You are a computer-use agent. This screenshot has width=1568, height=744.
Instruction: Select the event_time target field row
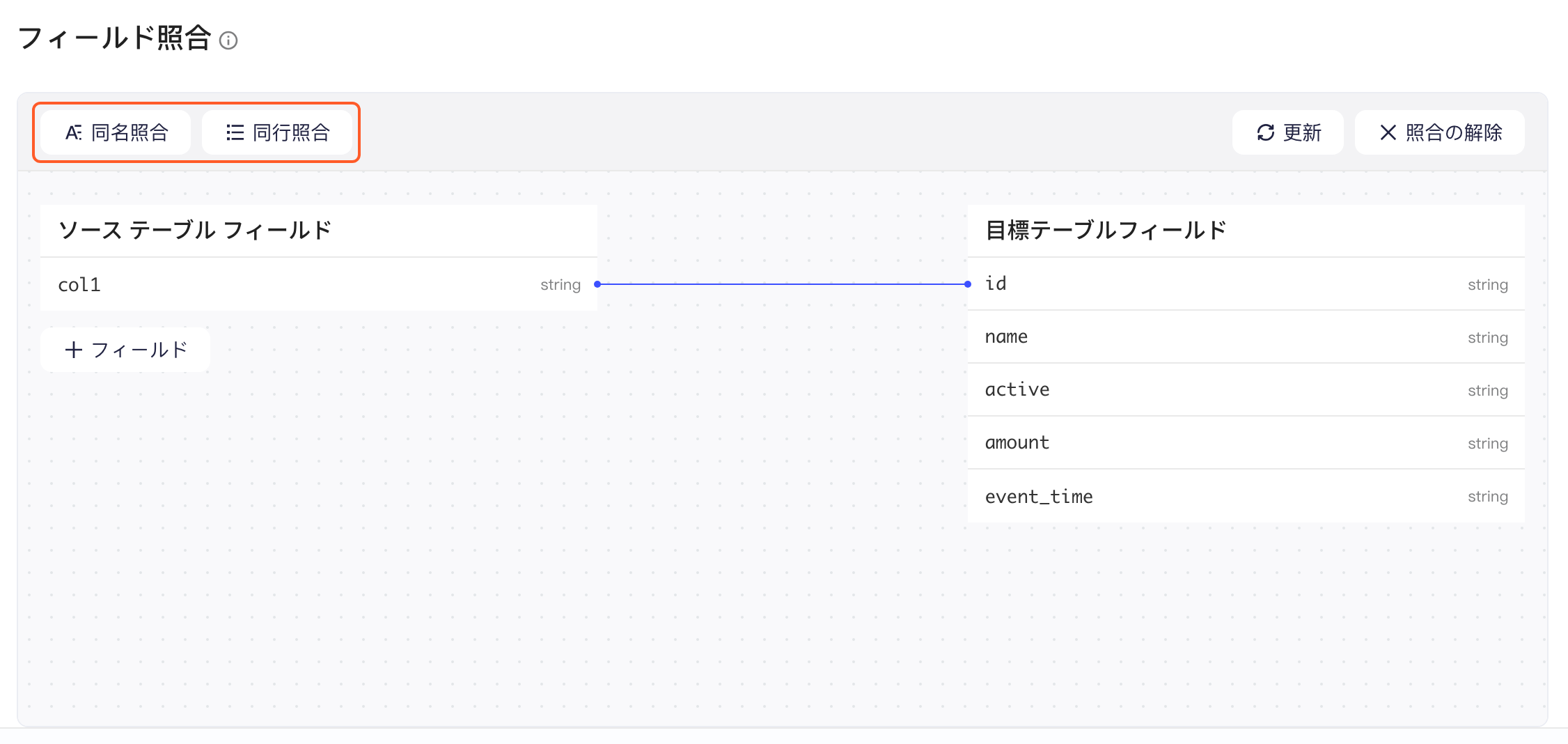tap(1246, 496)
